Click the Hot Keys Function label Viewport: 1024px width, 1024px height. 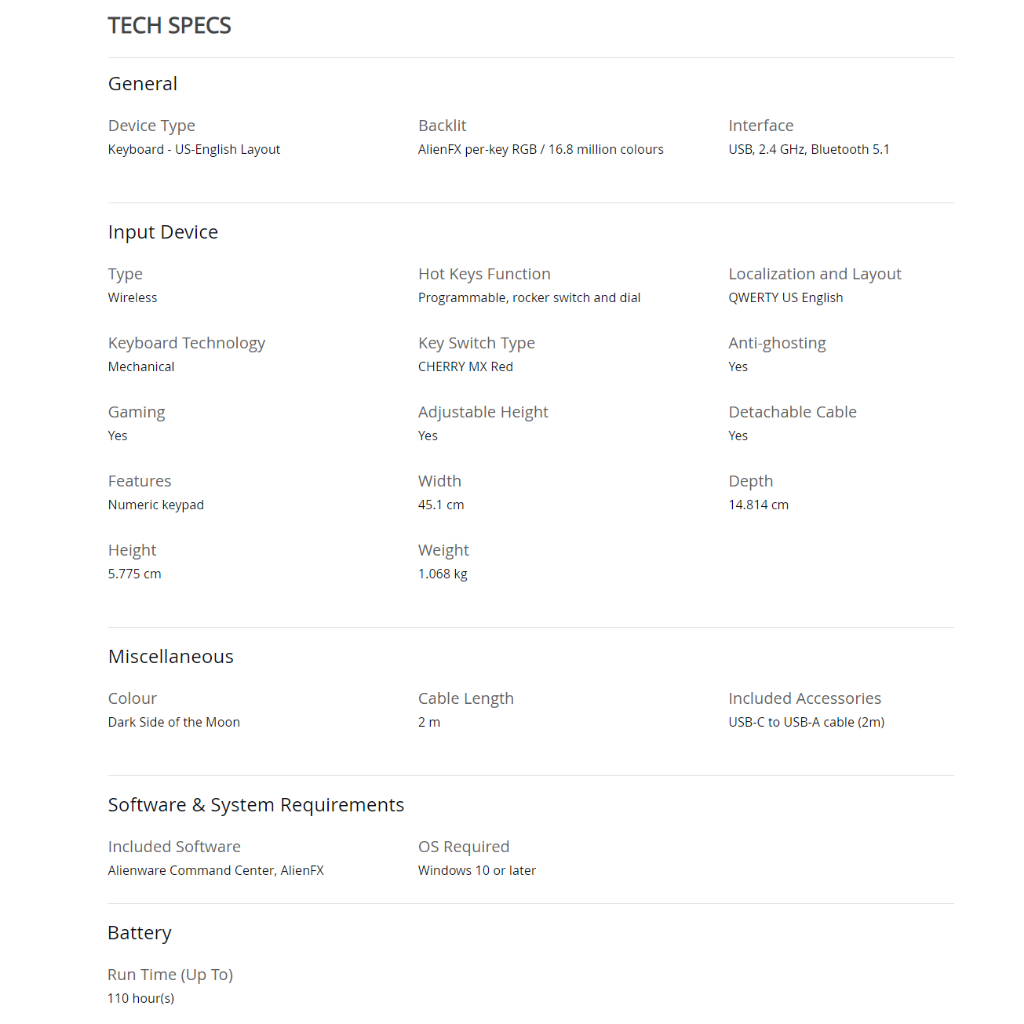click(484, 274)
